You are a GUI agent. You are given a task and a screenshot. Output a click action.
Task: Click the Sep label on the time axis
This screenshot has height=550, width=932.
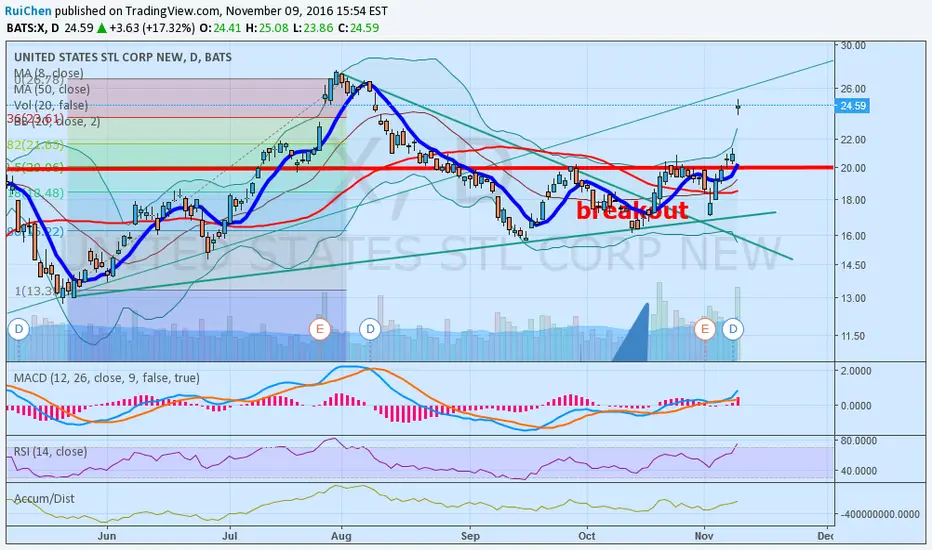470,536
